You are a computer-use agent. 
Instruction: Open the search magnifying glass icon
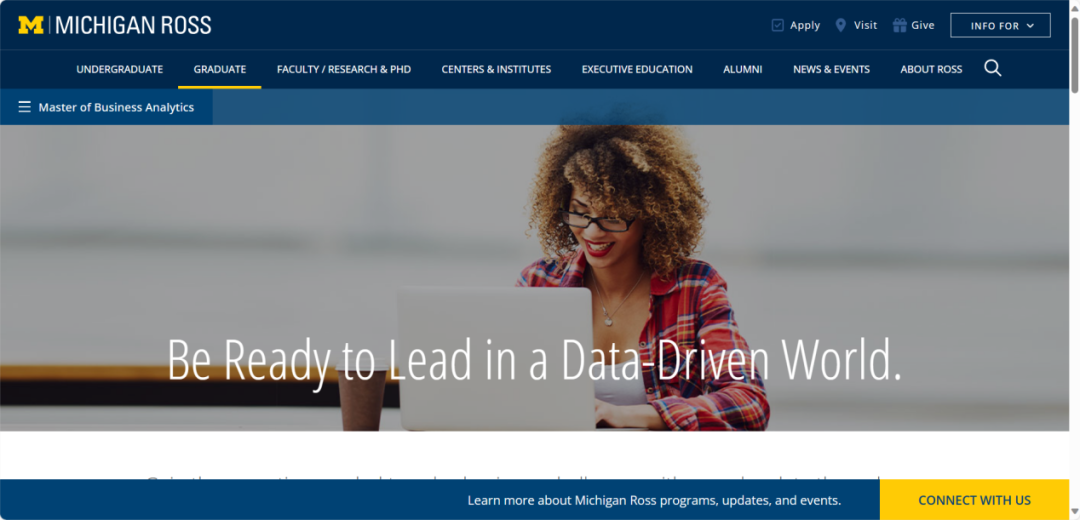(x=993, y=68)
